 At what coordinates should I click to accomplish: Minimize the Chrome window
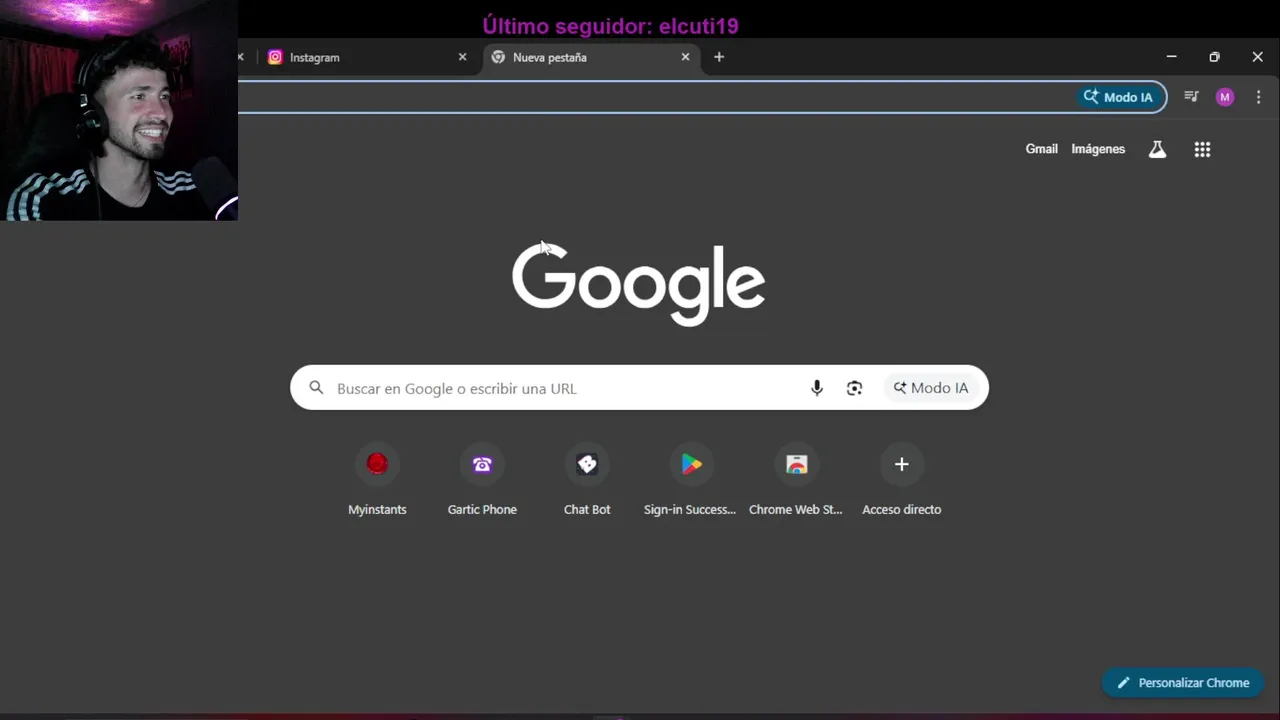1171,57
